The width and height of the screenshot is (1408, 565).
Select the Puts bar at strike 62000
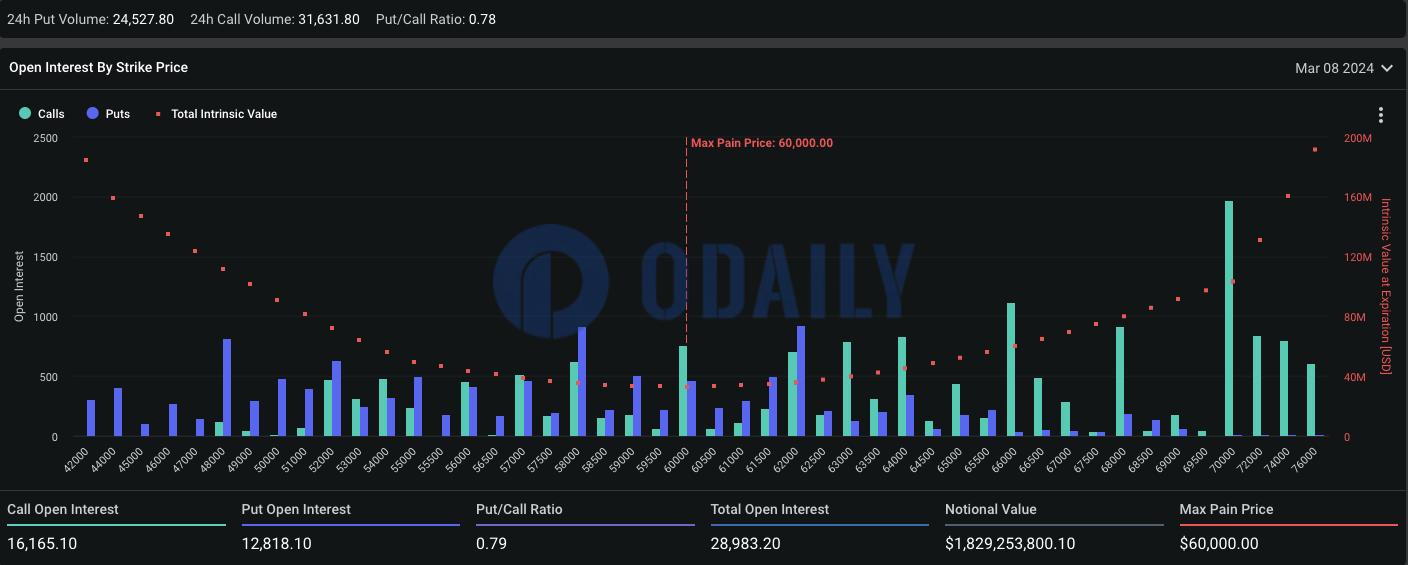pos(801,381)
